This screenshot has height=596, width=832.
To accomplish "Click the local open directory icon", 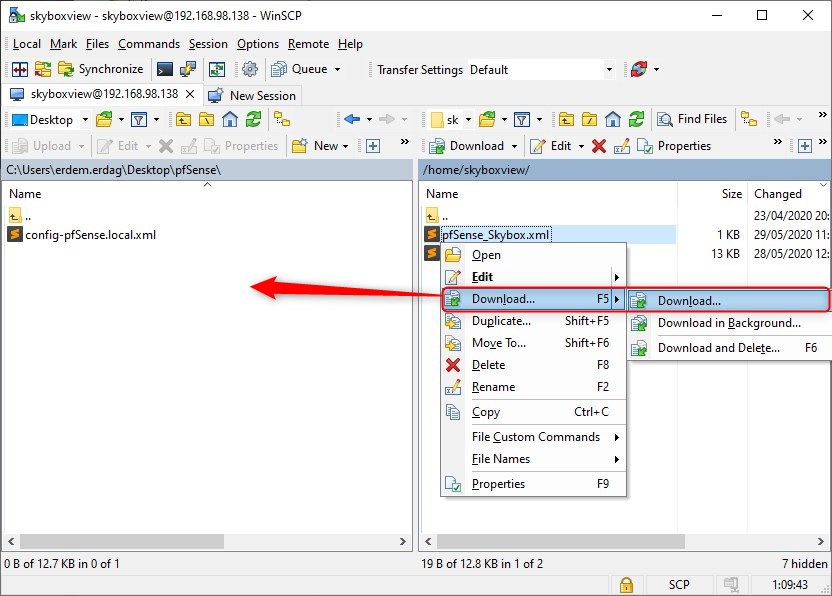I will pos(105,119).
